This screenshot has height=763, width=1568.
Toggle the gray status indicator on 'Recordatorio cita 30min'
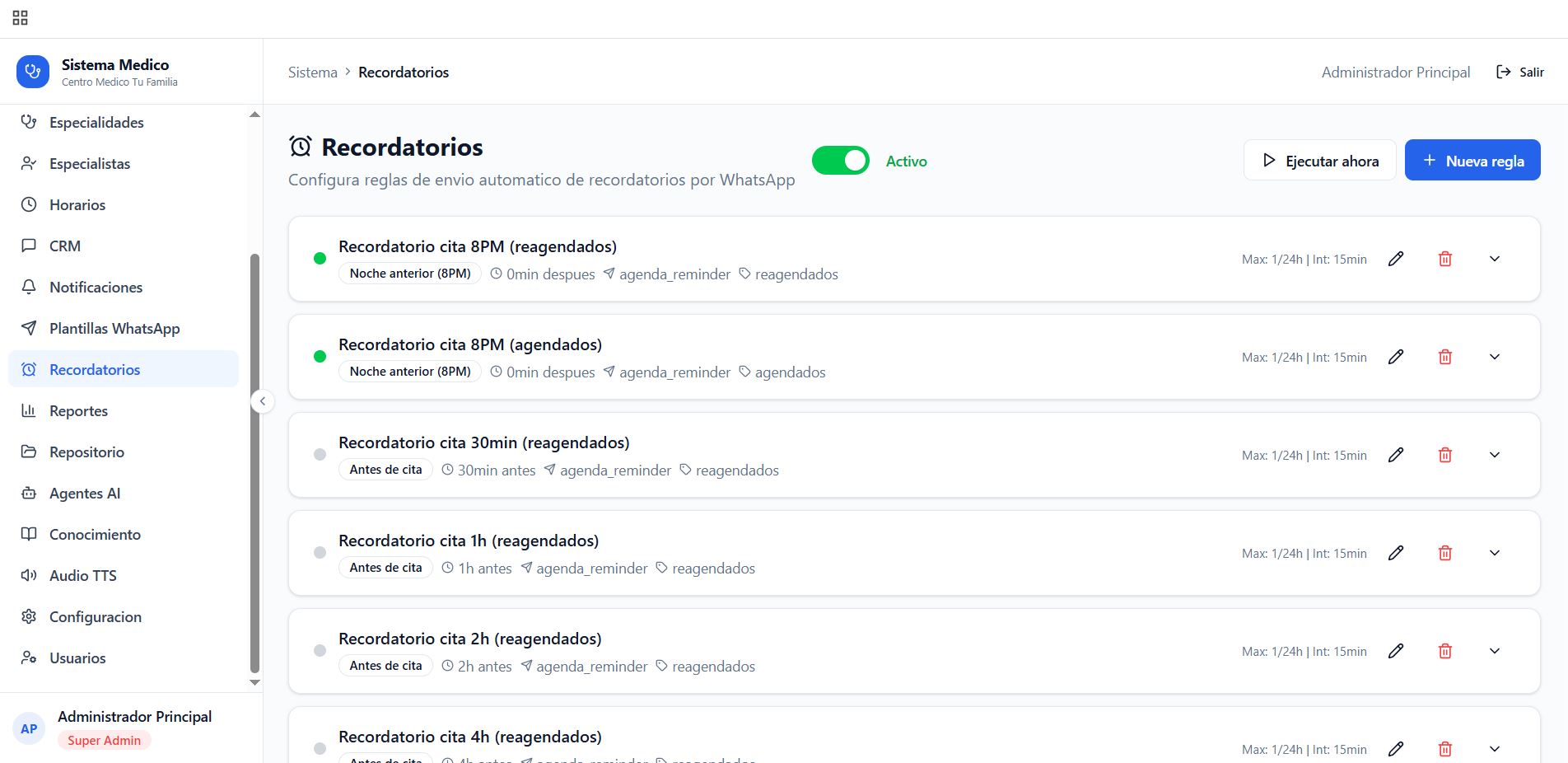320,454
